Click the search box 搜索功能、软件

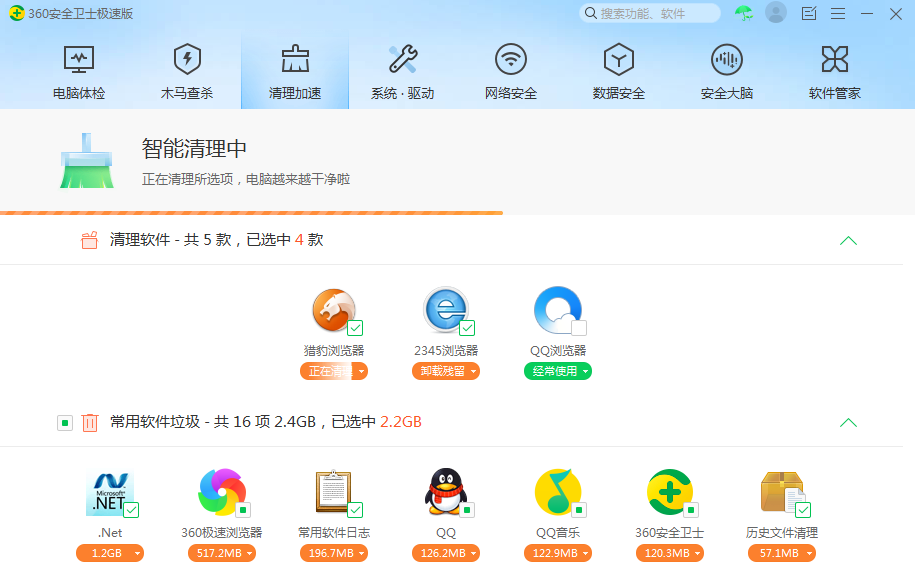pyautogui.click(x=649, y=13)
